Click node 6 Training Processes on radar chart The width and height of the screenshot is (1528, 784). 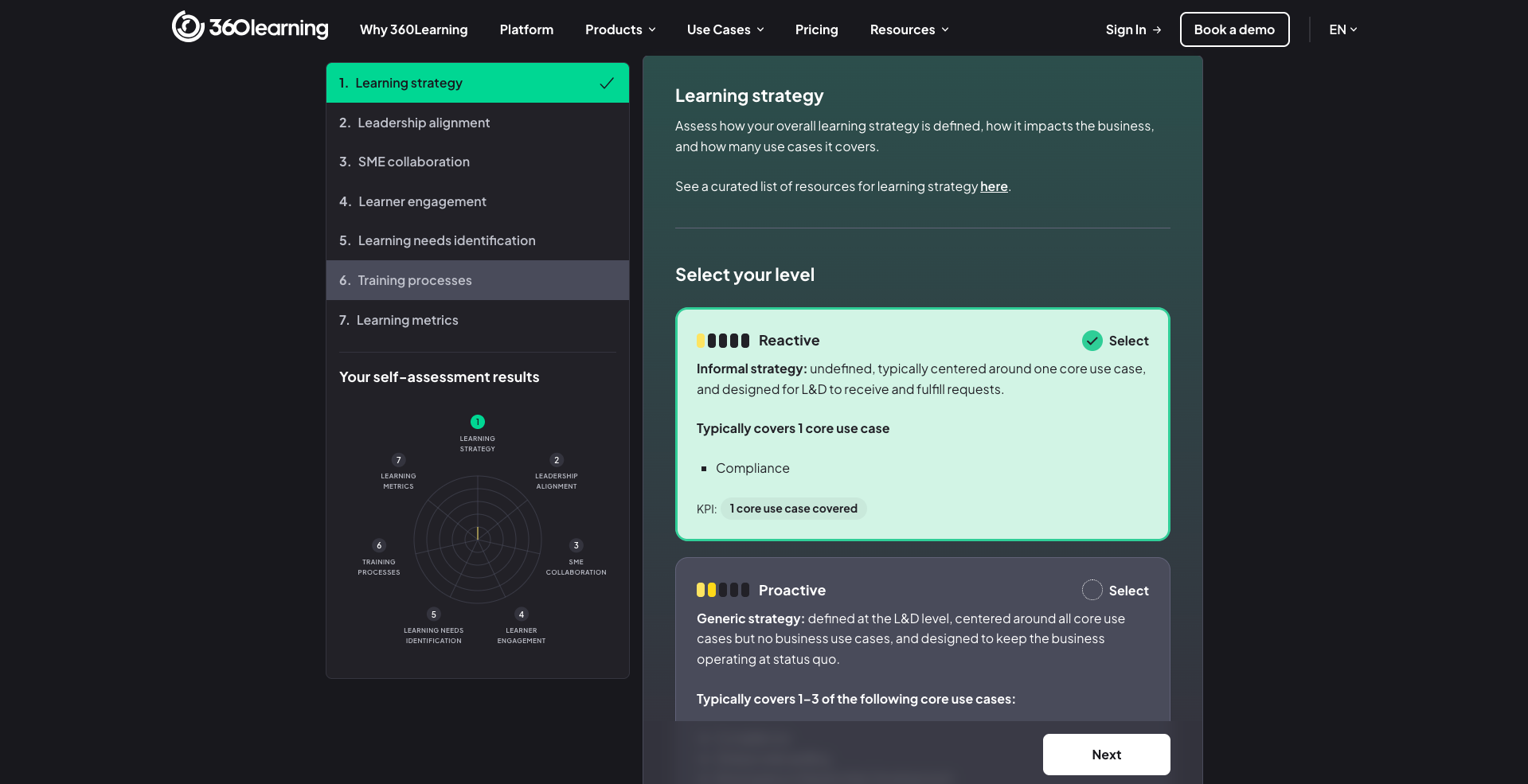point(379,545)
